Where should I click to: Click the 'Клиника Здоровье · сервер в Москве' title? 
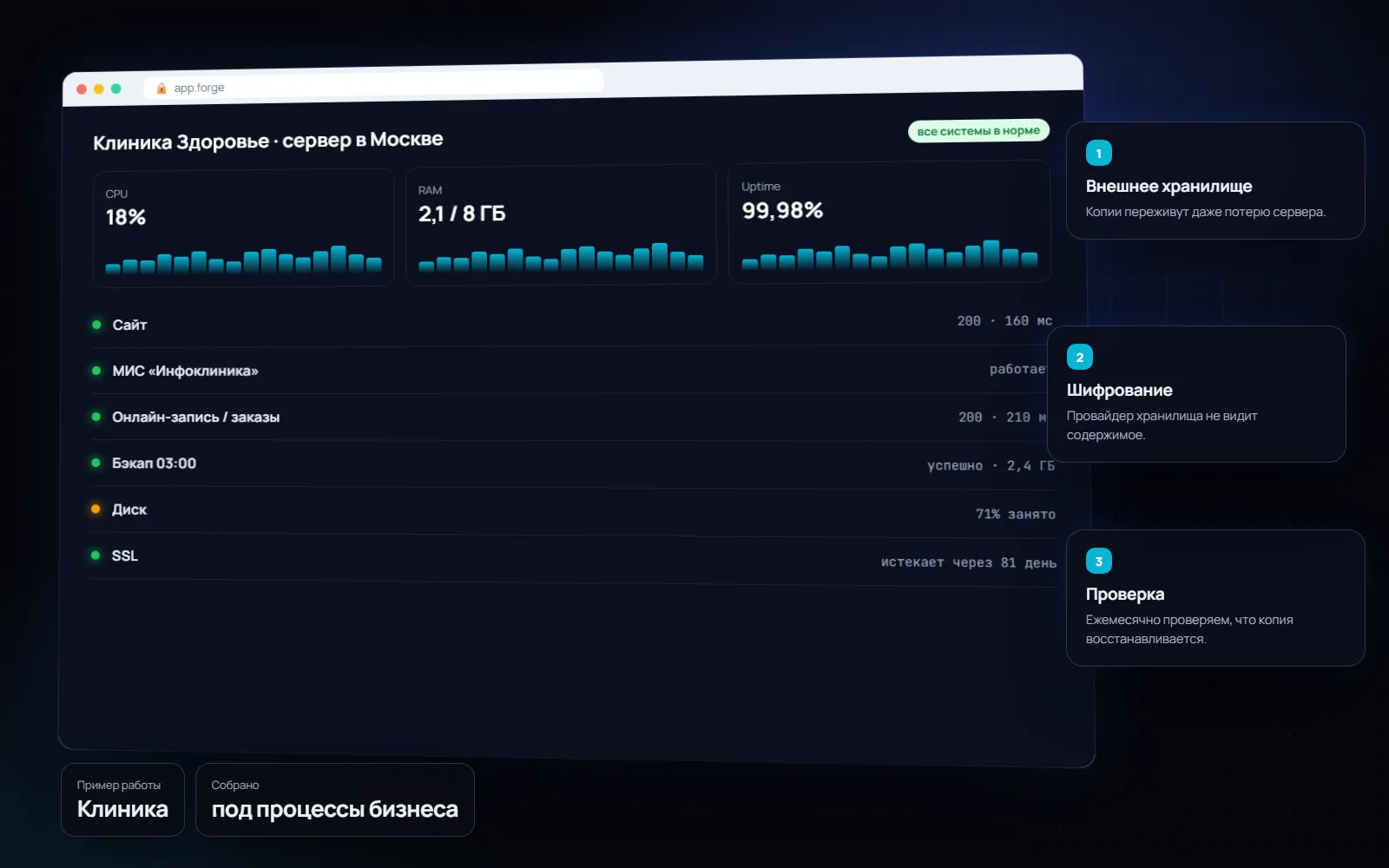tap(268, 141)
